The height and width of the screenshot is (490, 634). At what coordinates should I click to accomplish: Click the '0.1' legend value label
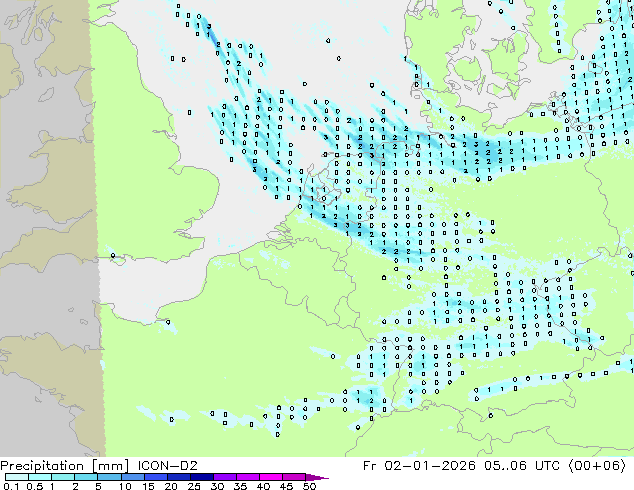(x=11, y=486)
